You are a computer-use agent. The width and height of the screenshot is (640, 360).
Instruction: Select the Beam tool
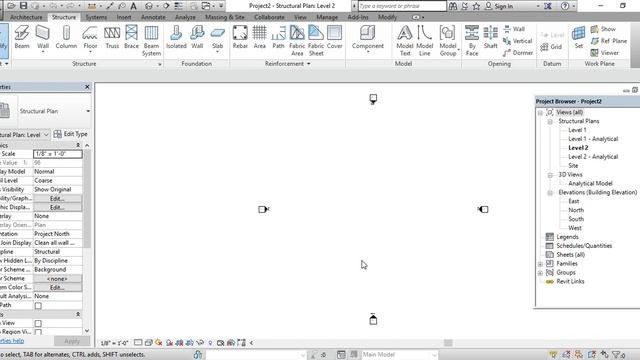click(22, 38)
